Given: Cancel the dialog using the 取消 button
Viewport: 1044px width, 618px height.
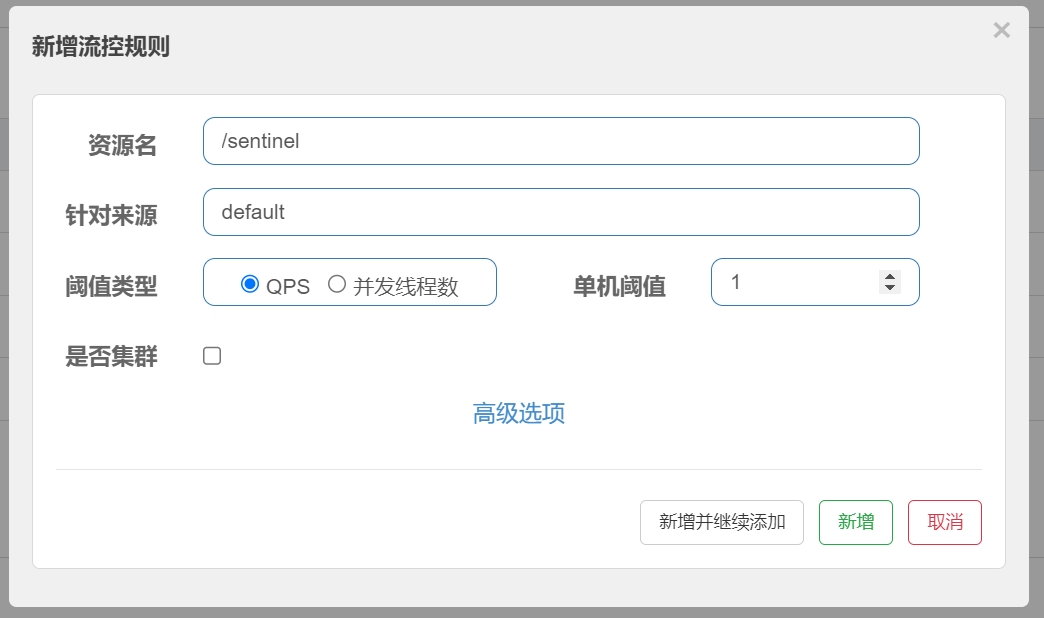Looking at the screenshot, I should click(x=944, y=522).
